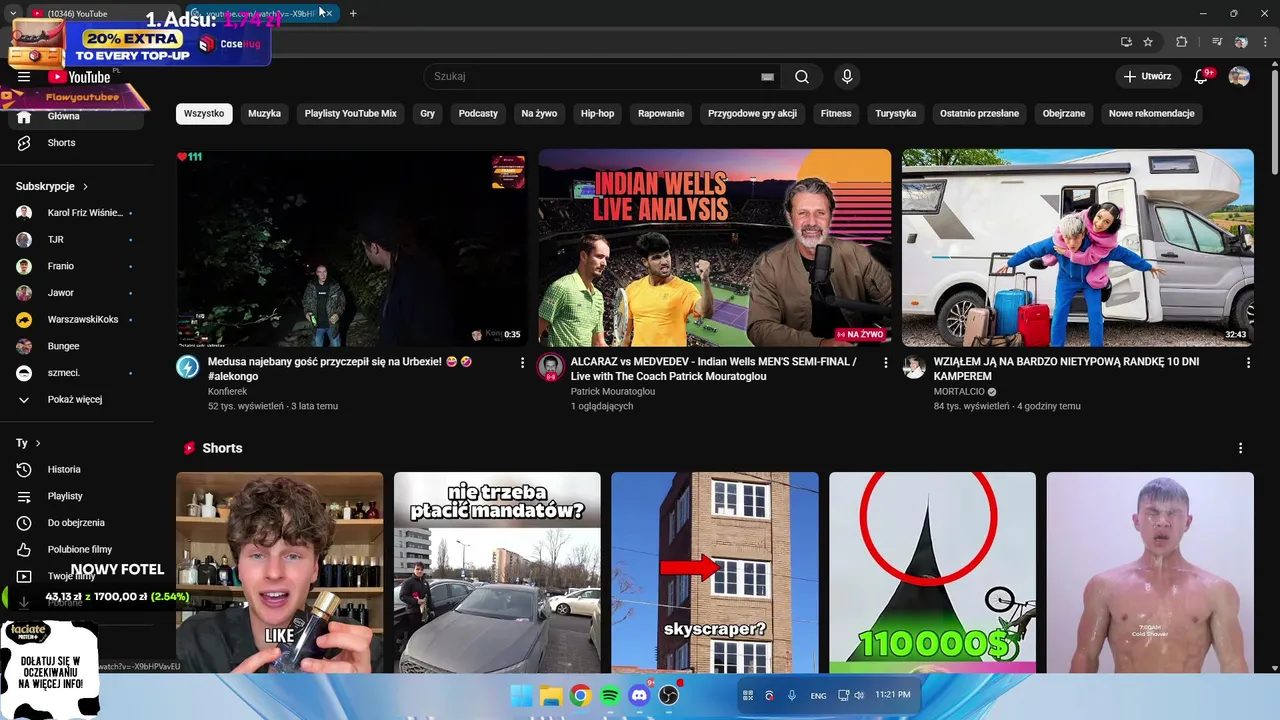
Task: Open options for Medusa najebany video
Action: pos(522,363)
